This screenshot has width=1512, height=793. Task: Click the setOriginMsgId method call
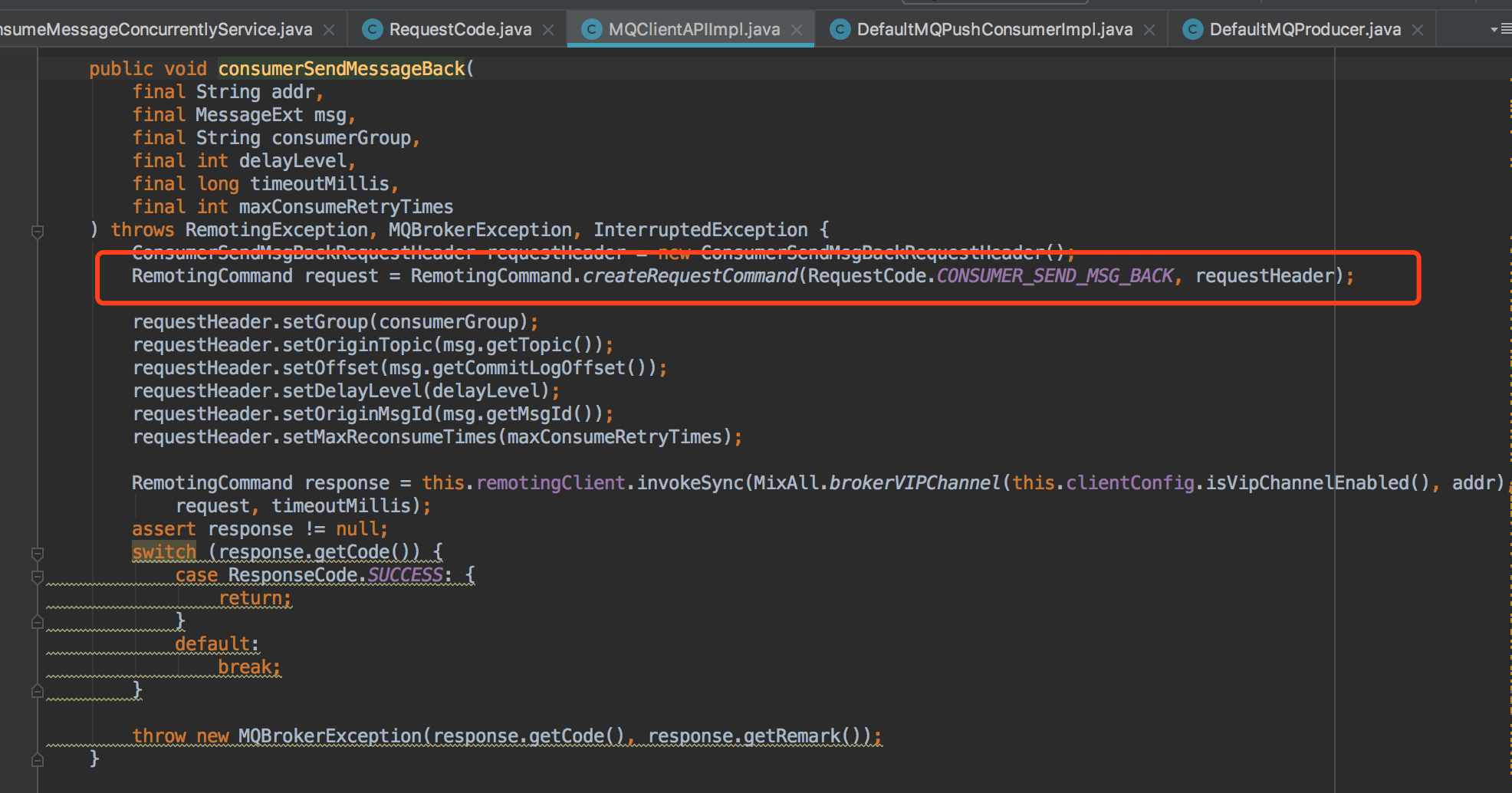tap(357, 414)
